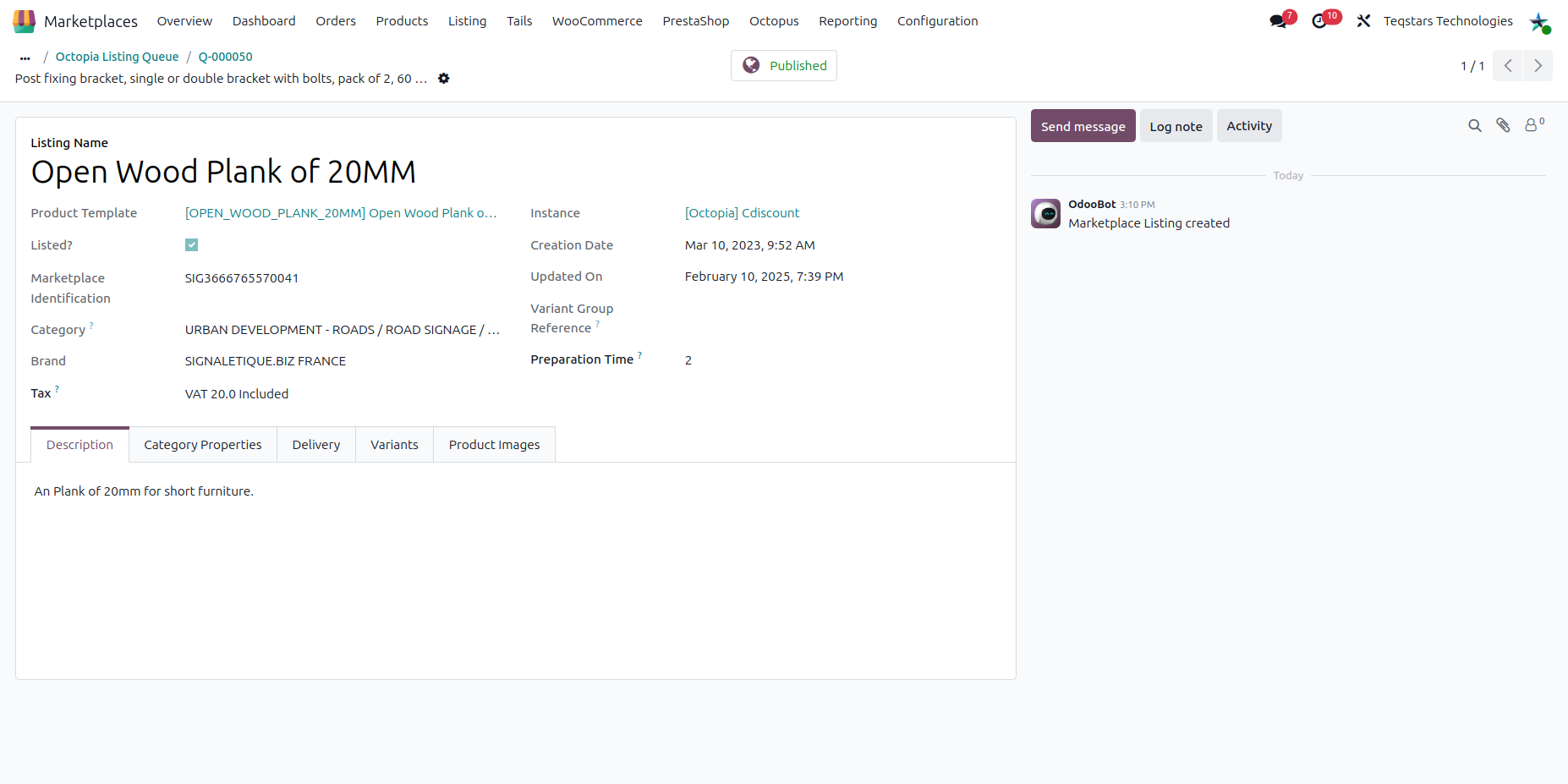1568x784 pixels.
Task: Follow the Octopia Listing Queue breadcrumb link
Action: tap(117, 57)
